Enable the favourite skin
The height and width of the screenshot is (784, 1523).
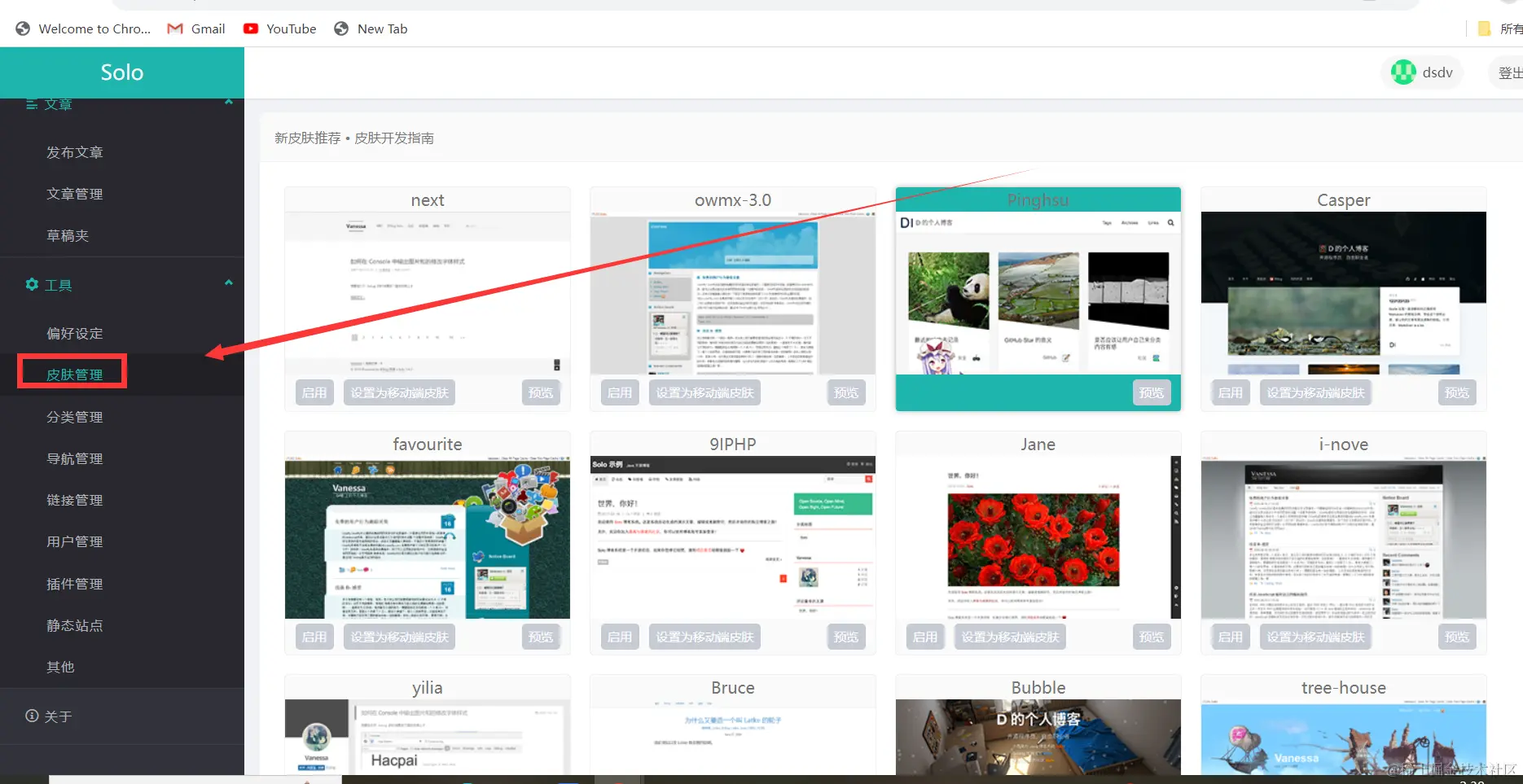314,637
